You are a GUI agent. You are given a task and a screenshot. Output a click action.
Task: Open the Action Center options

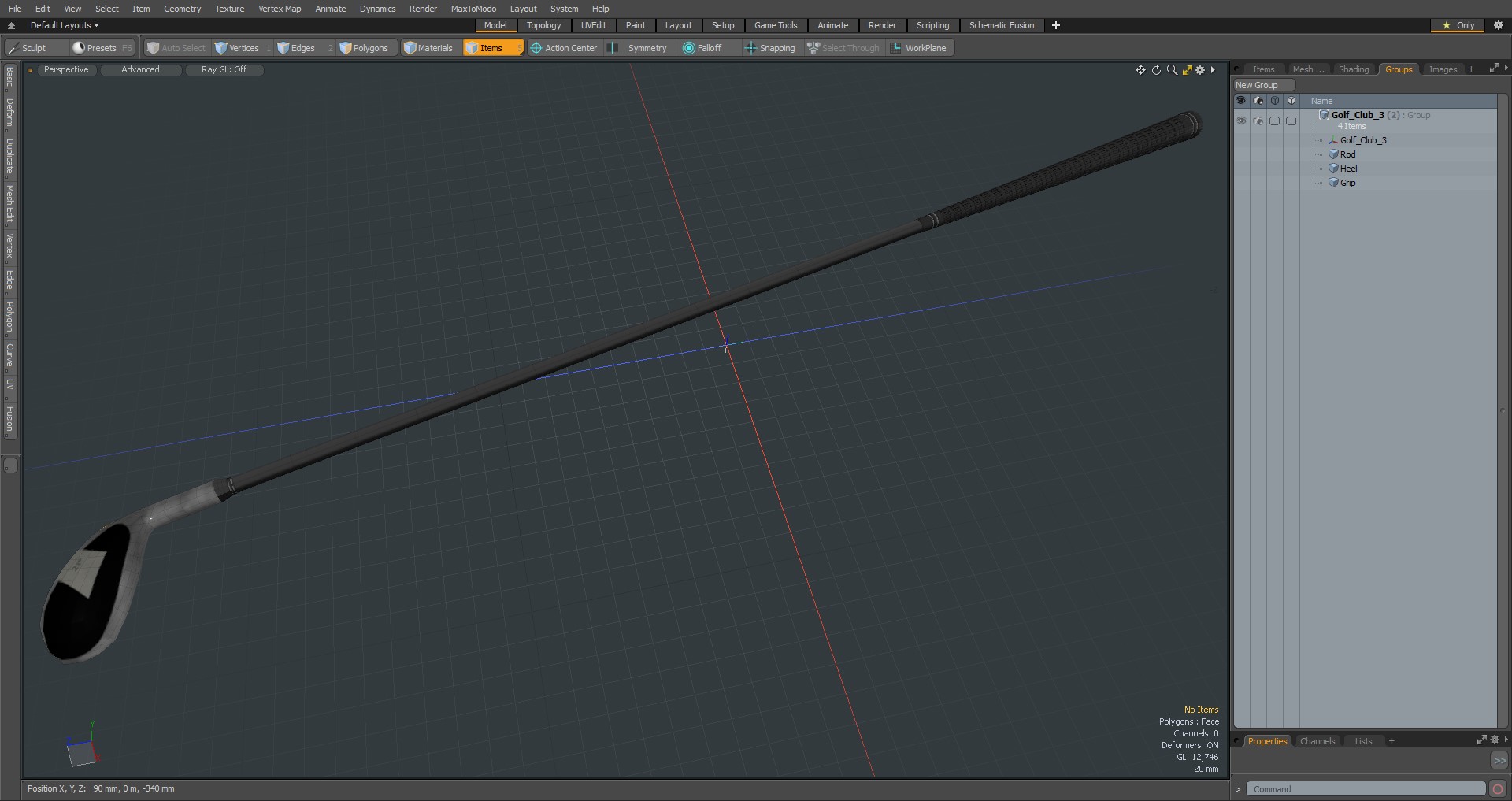point(564,48)
